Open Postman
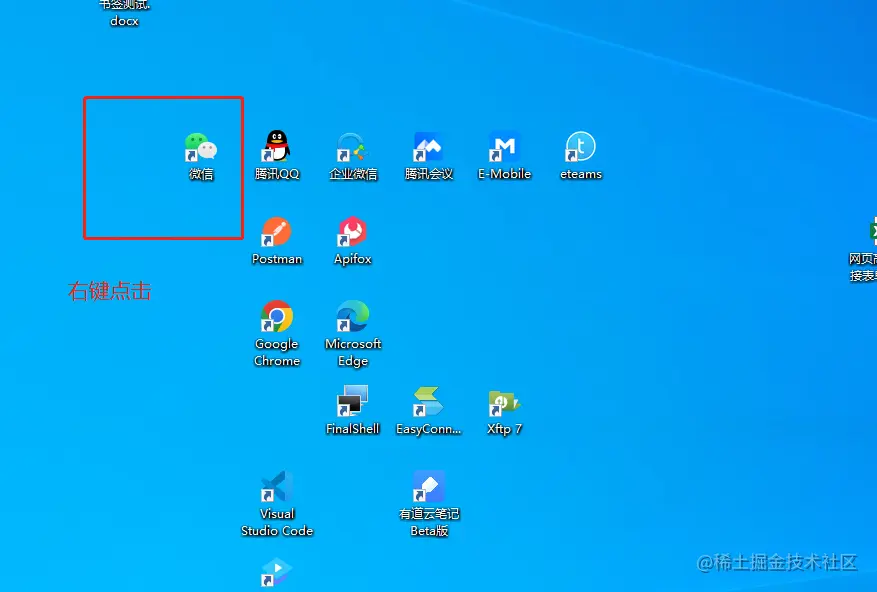 277,232
